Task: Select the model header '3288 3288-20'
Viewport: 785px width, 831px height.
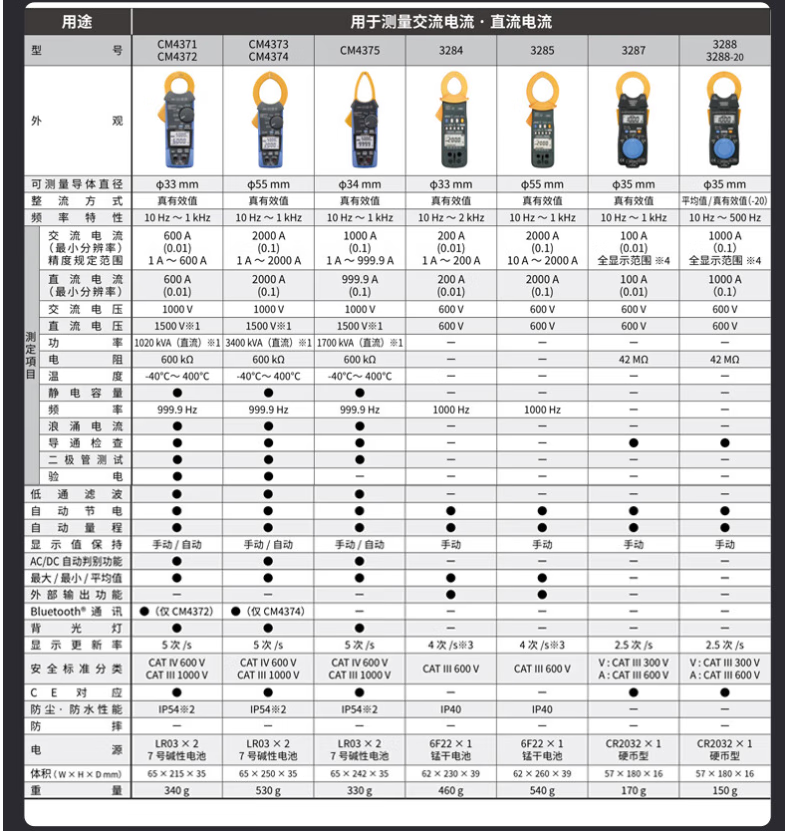Action: coord(725,50)
